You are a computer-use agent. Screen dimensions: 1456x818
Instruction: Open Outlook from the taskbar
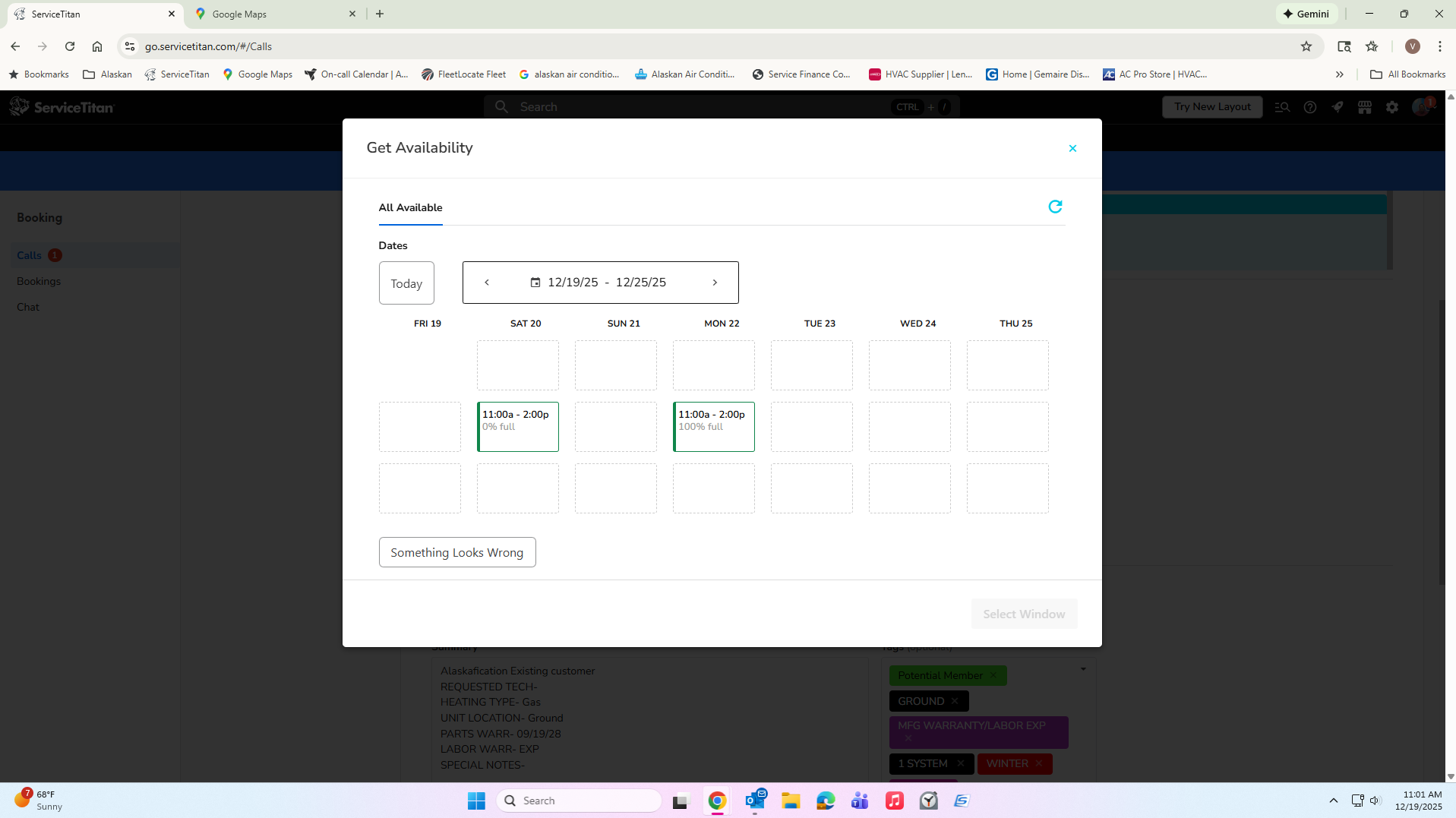tap(755, 801)
